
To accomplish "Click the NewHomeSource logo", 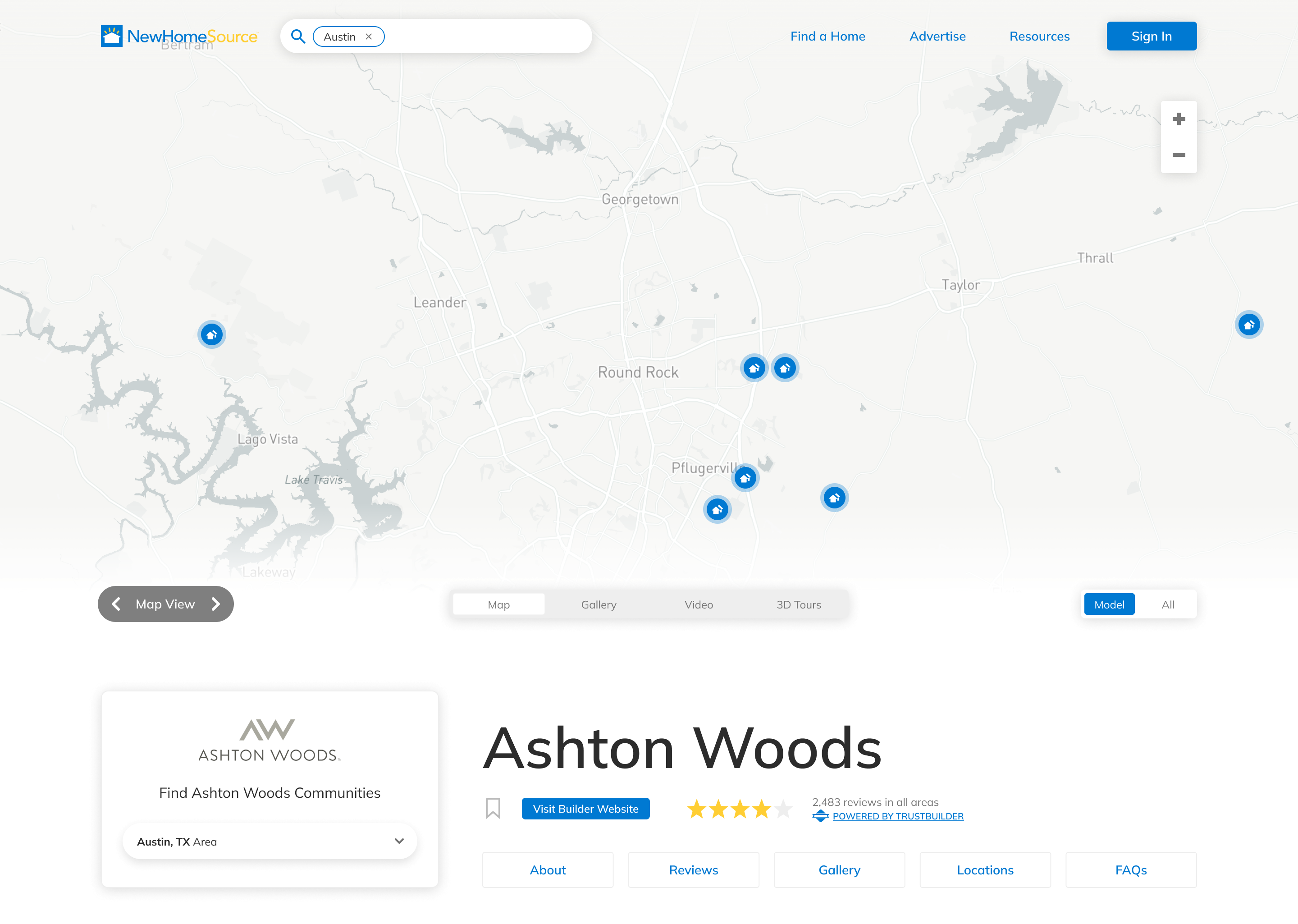I will [x=179, y=36].
